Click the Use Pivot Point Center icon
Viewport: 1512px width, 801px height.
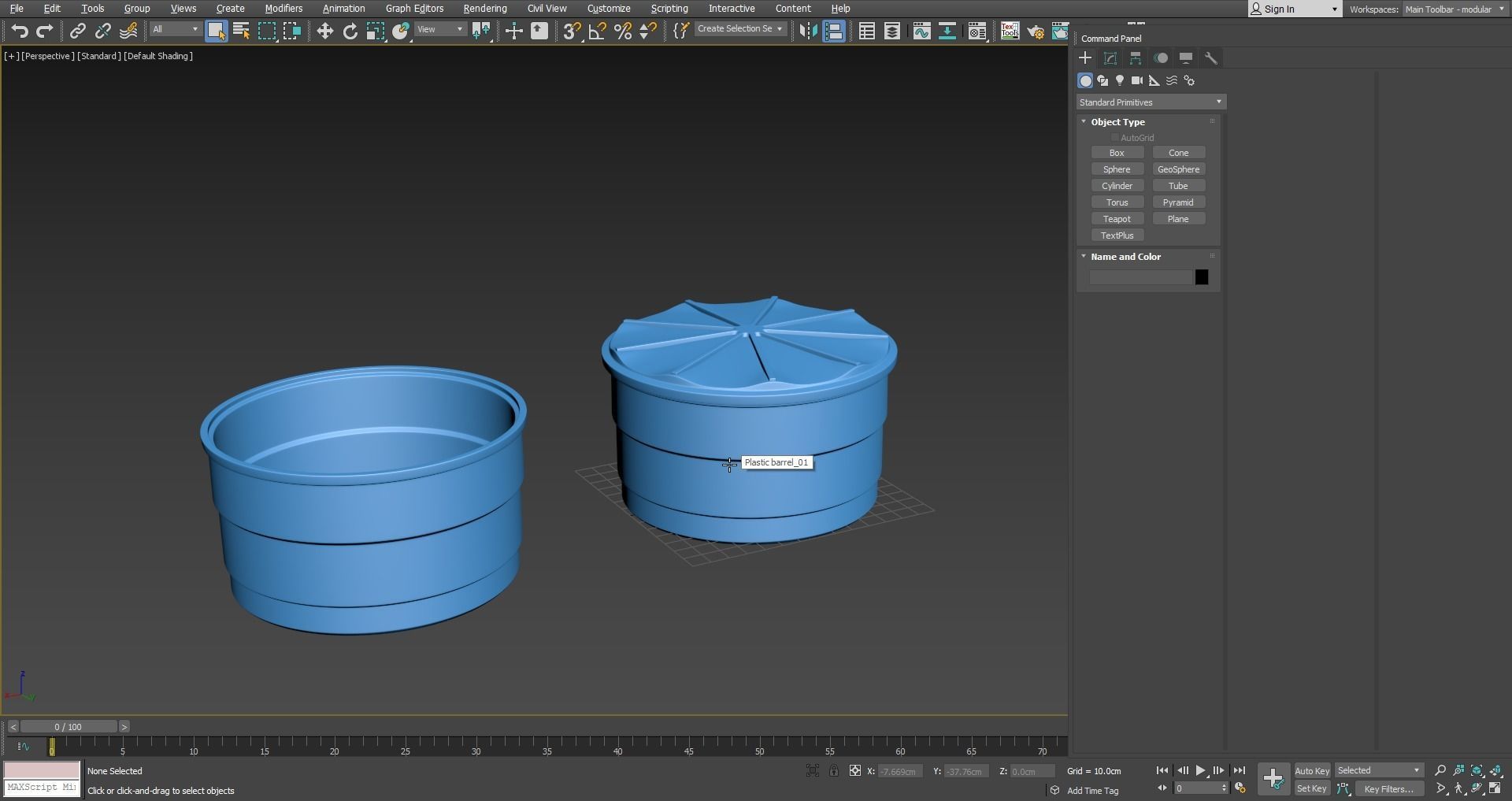tap(481, 31)
